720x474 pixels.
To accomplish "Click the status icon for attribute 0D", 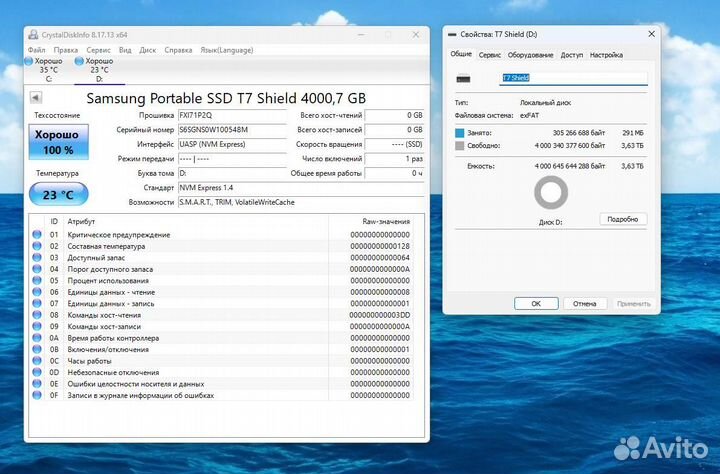I will tap(37, 372).
